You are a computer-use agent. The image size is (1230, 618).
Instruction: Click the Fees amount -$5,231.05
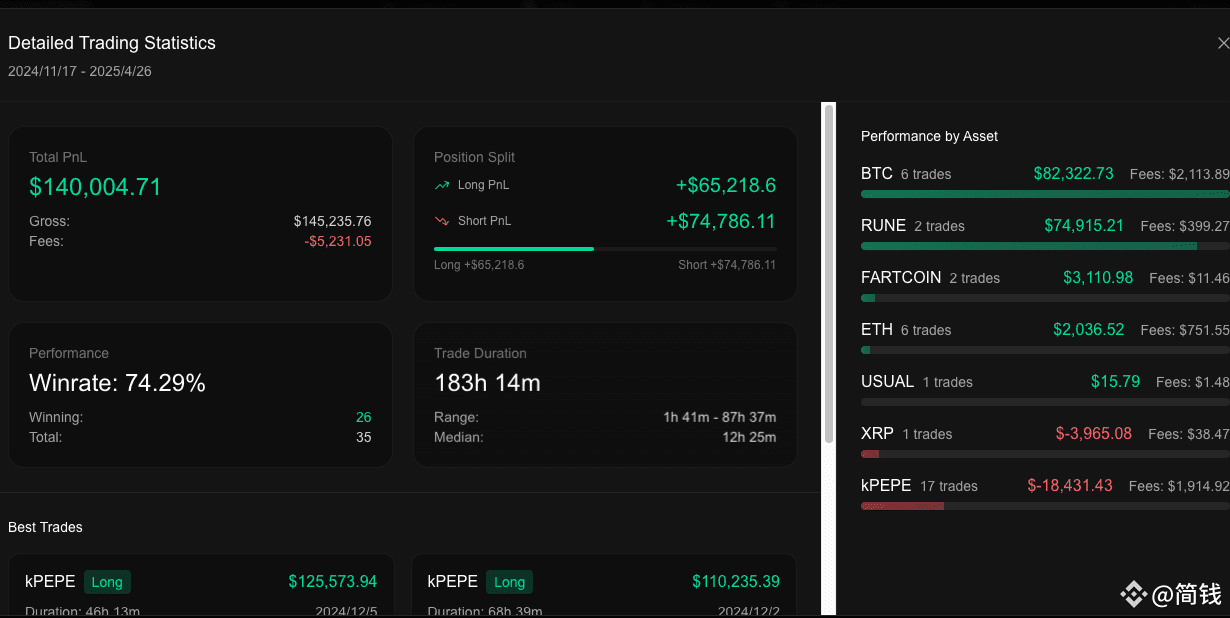click(x=338, y=241)
